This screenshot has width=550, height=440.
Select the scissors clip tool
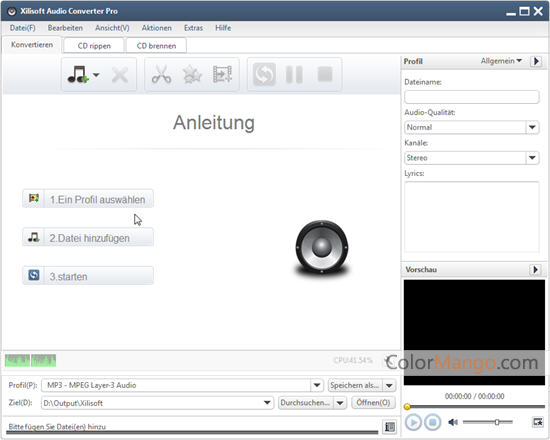161,74
